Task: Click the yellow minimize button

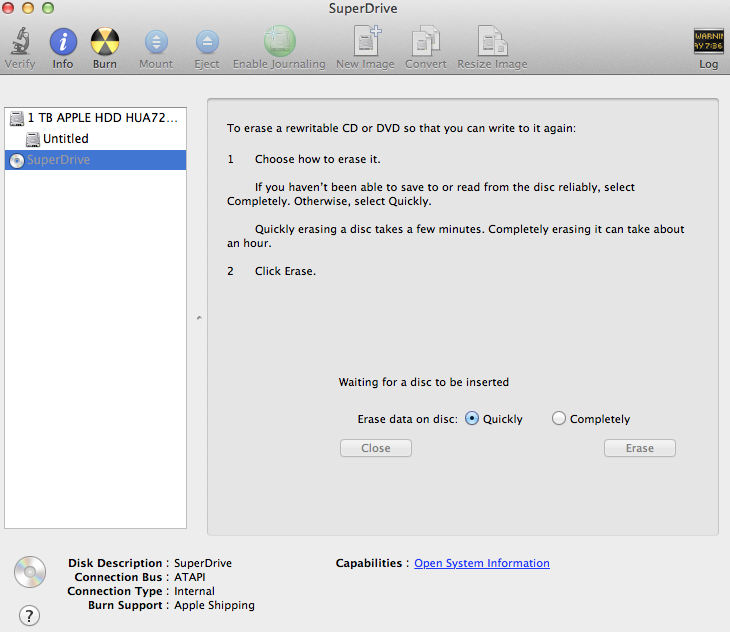Action: pyautogui.click(x=28, y=8)
